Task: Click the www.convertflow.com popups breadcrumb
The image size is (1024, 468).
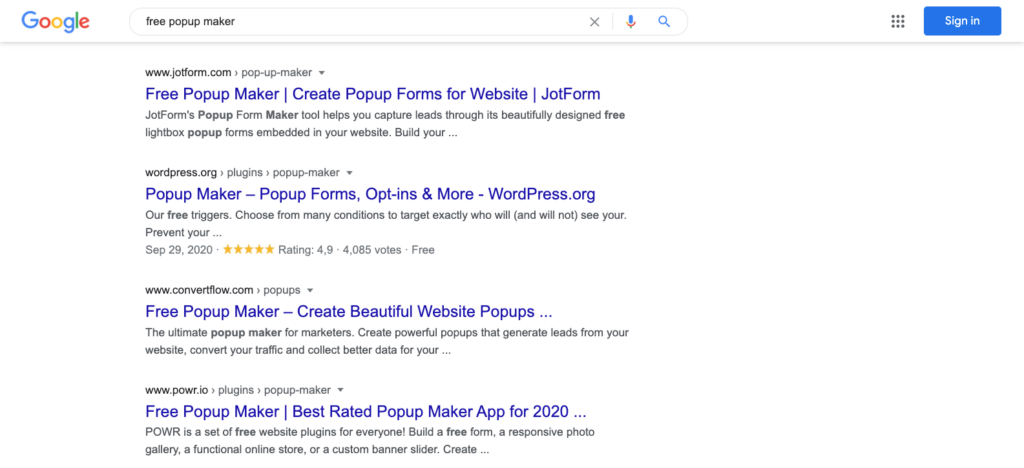Action: click(222, 291)
